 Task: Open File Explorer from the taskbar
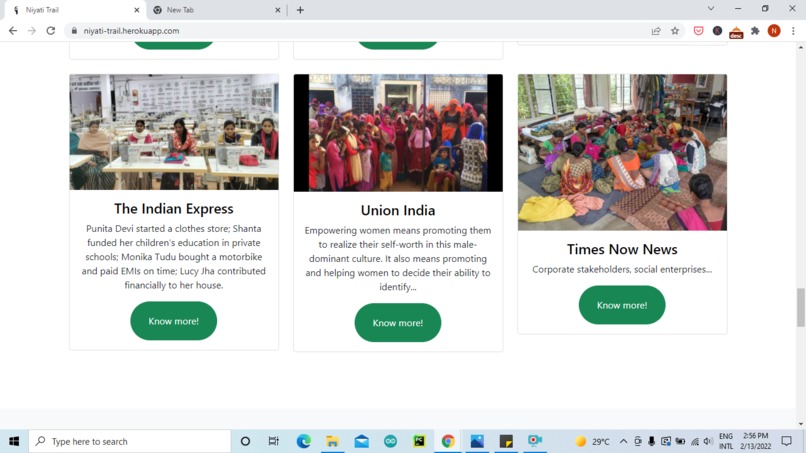tap(332, 441)
